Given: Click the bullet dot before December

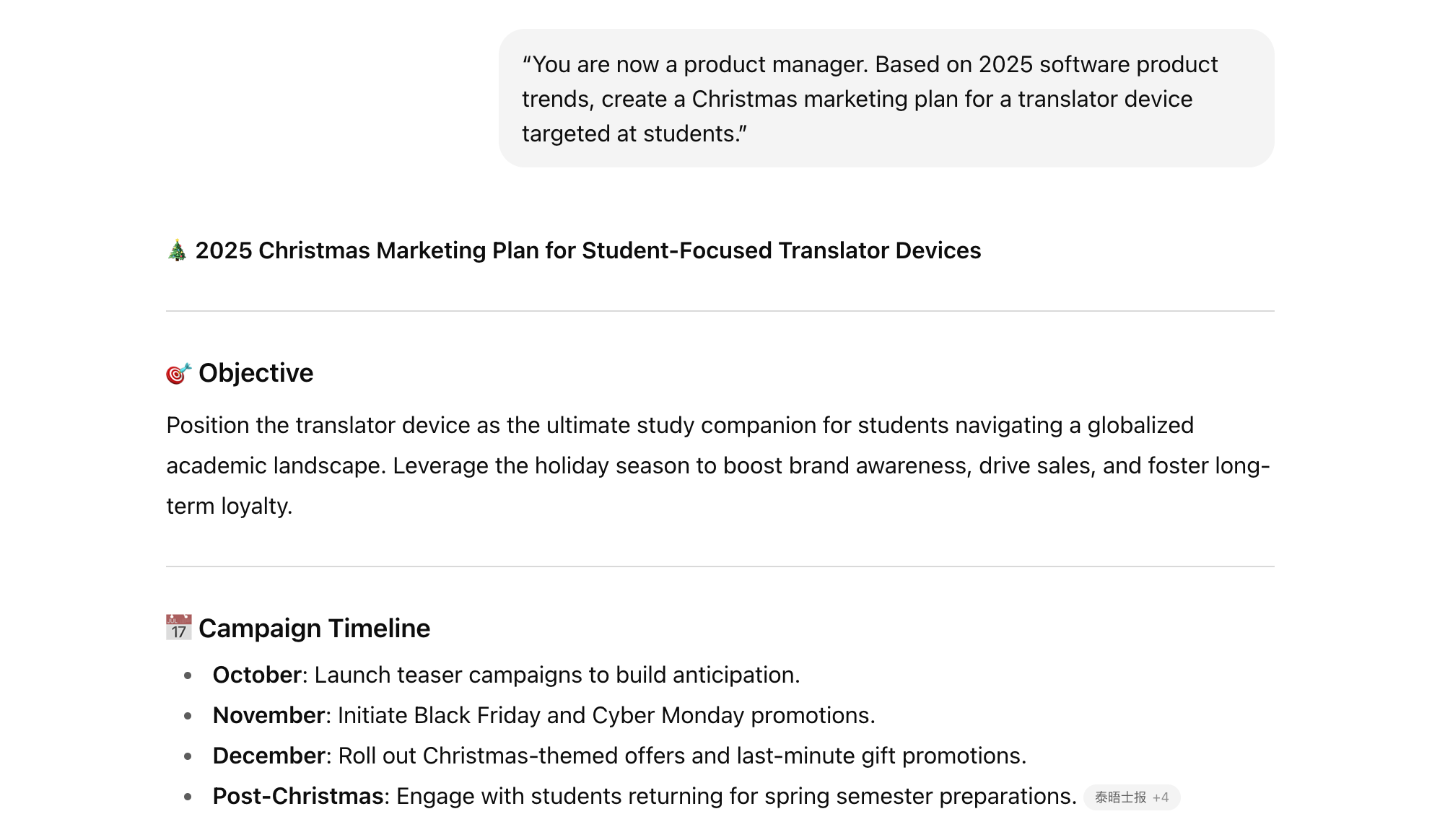Looking at the screenshot, I should point(188,756).
